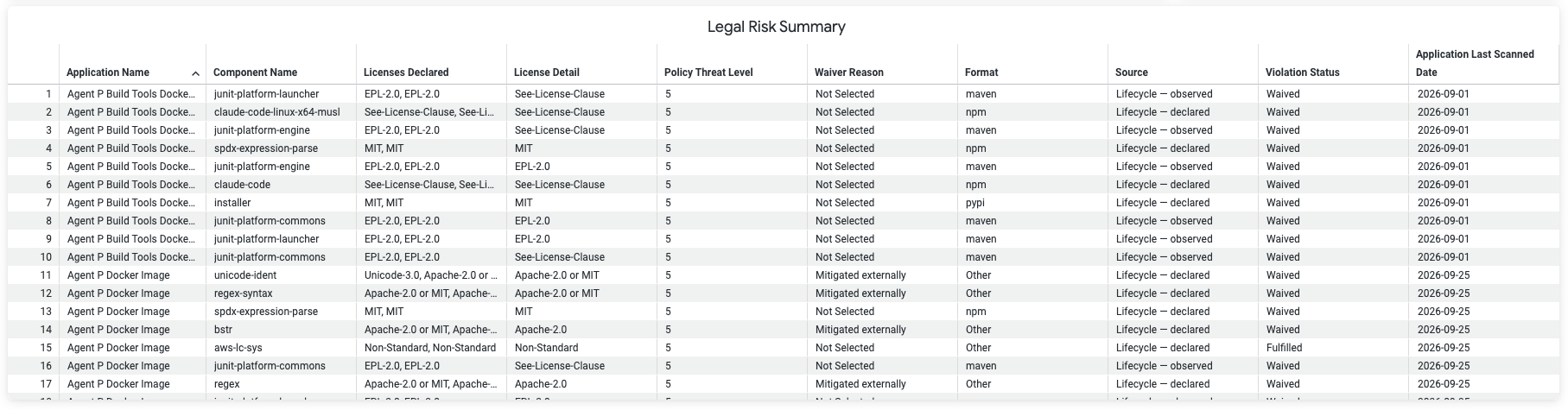Click Application Last Scanned Date header
Screen dimensions: 1568x410
1475,63
